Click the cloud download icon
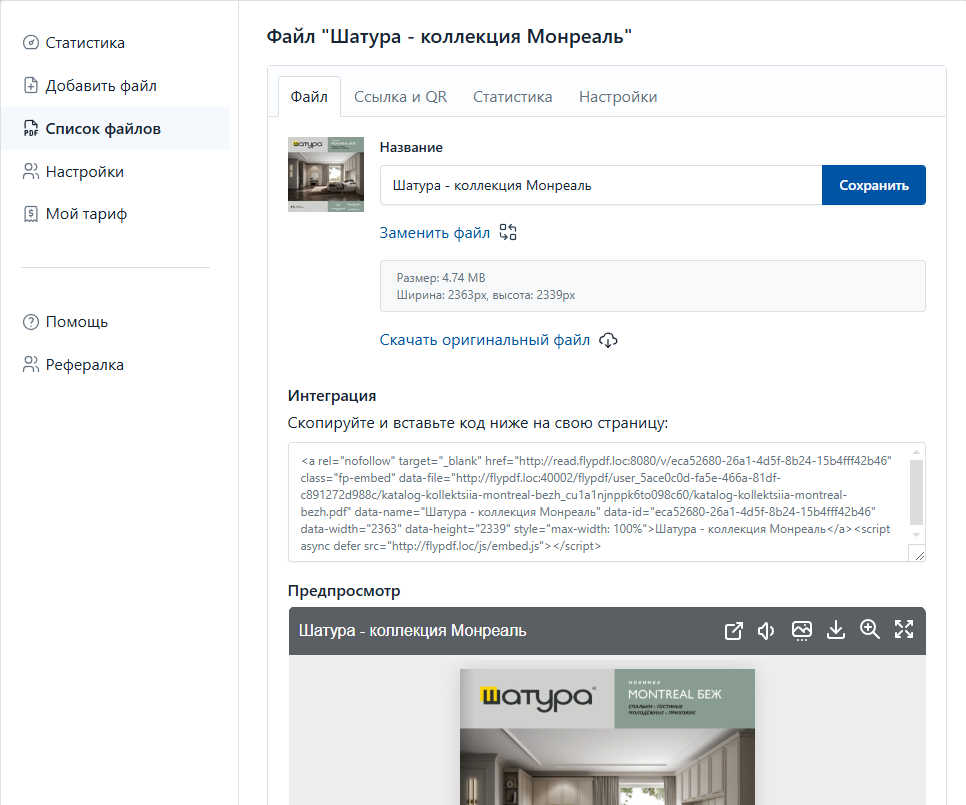Viewport: 966px width, 805px height. (x=608, y=340)
